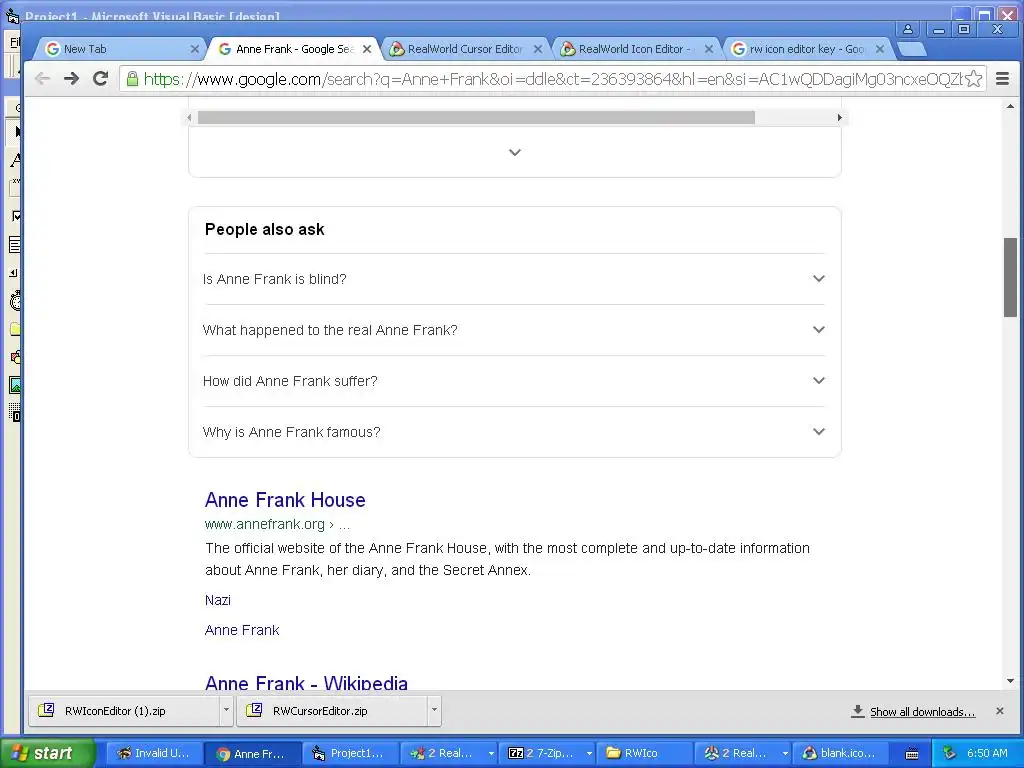Screen dimensions: 1024x768
Task: Open the Chrome user profile button
Action: 908,29
